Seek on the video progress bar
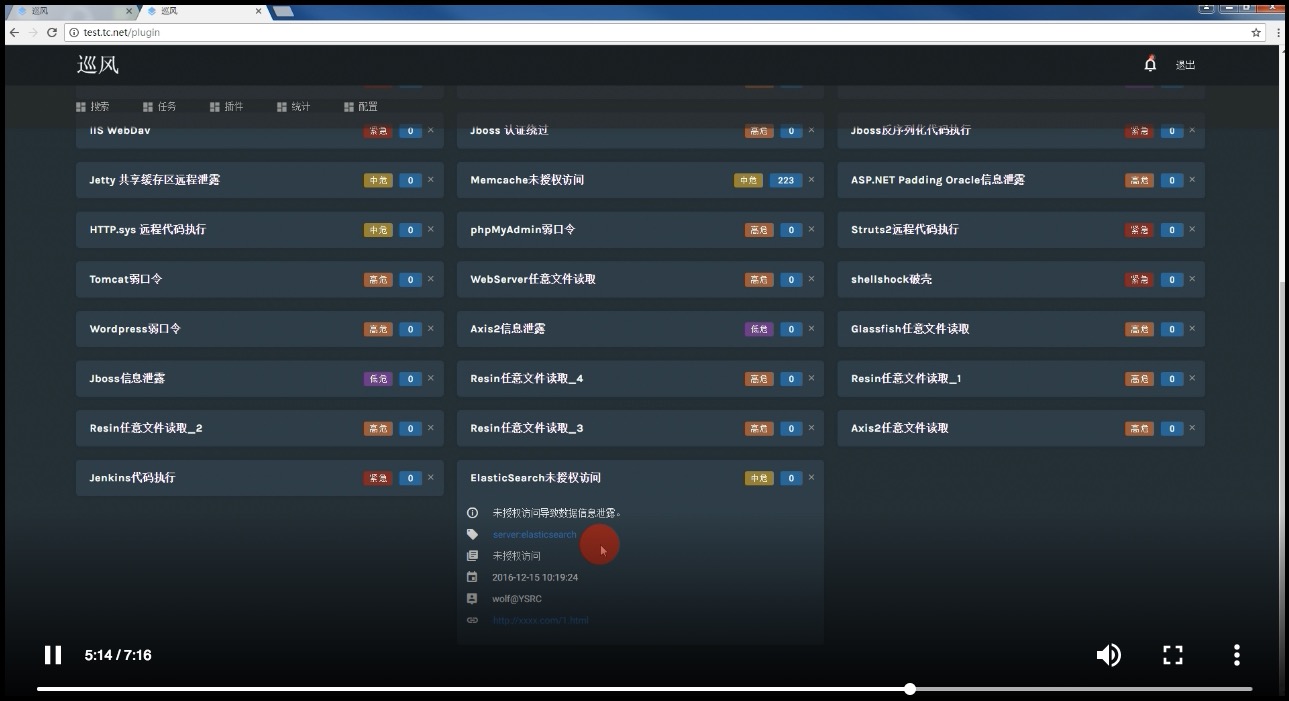1289x701 pixels. (644, 689)
